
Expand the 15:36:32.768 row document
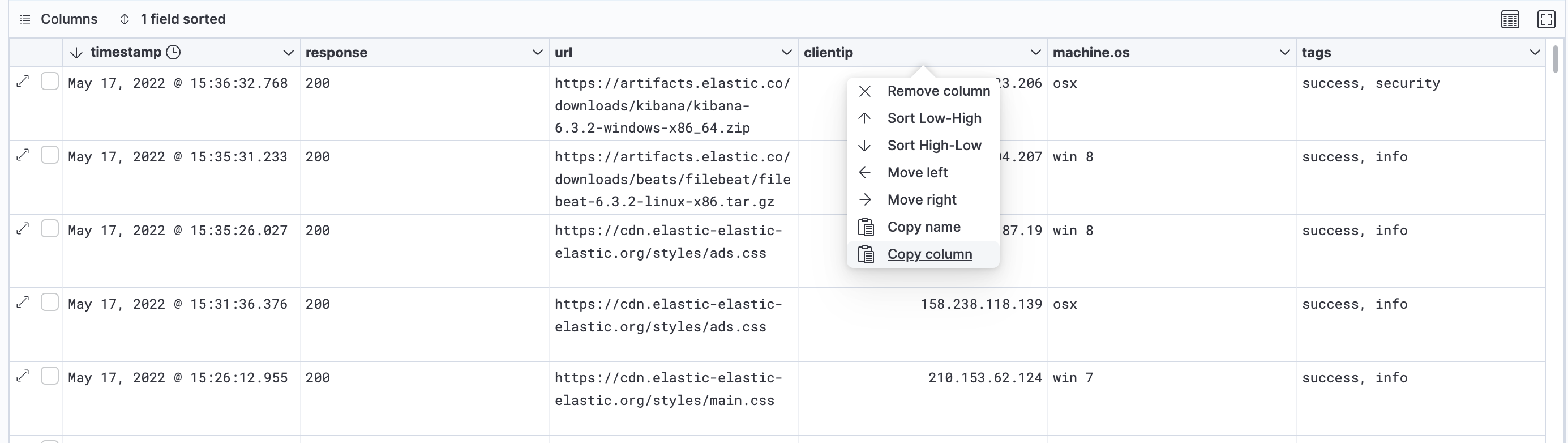(x=23, y=81)
